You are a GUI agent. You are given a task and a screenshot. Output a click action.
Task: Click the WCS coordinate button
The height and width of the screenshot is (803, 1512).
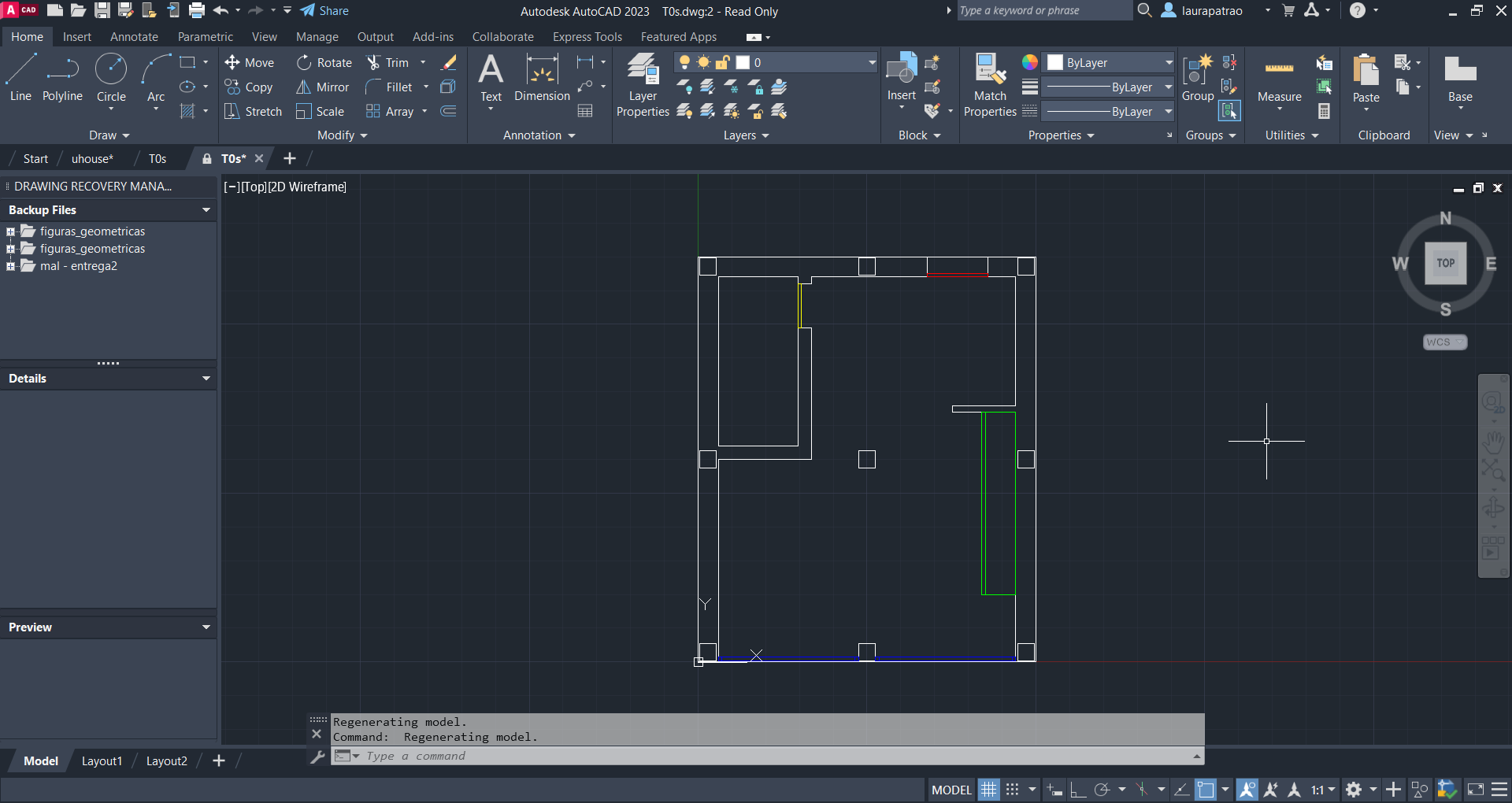[x=1445, y=342]
